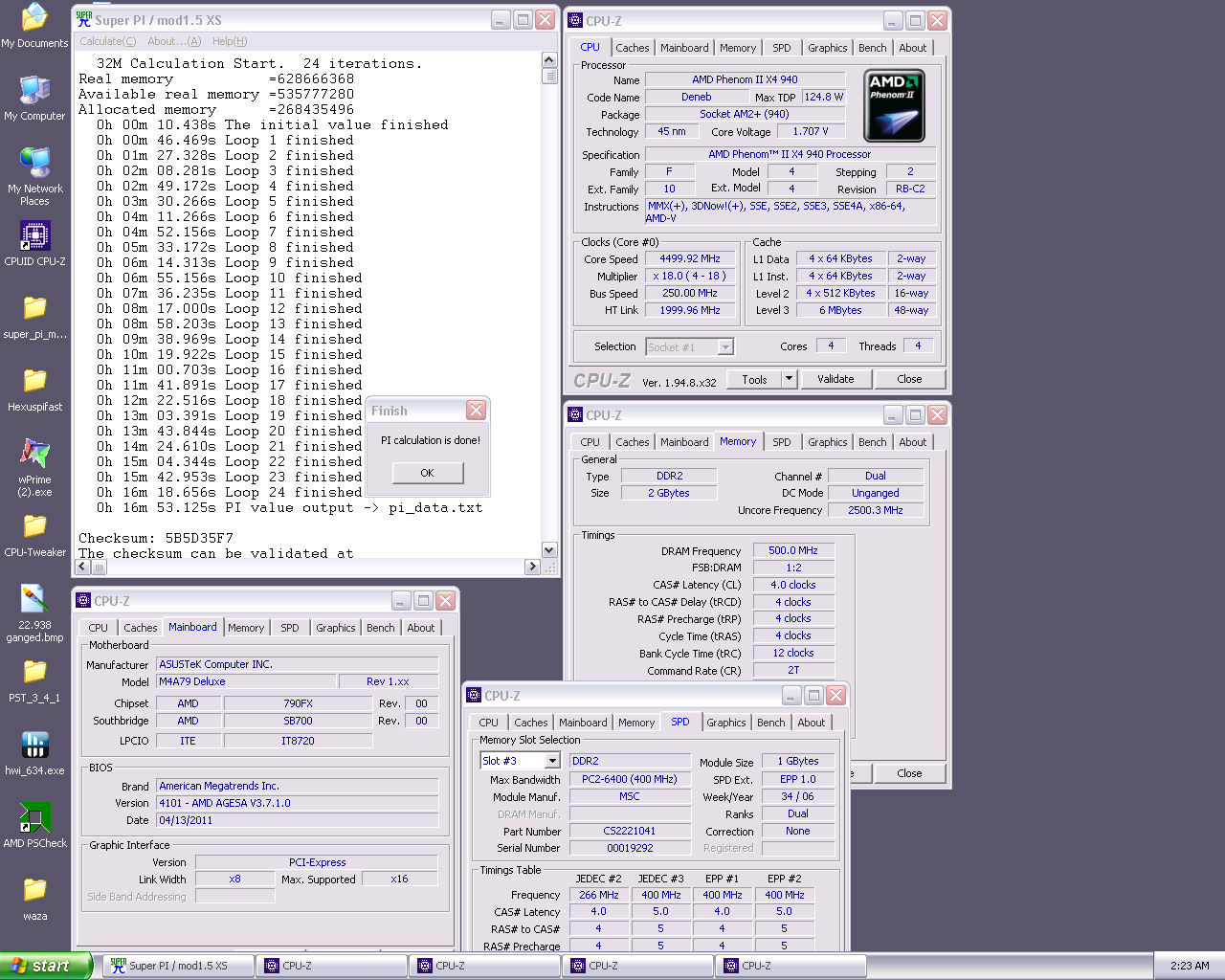Screen dimensions: 1225x980
Task: Click the CPU-Z Memory window title icon
Action: tap(575, 414)
